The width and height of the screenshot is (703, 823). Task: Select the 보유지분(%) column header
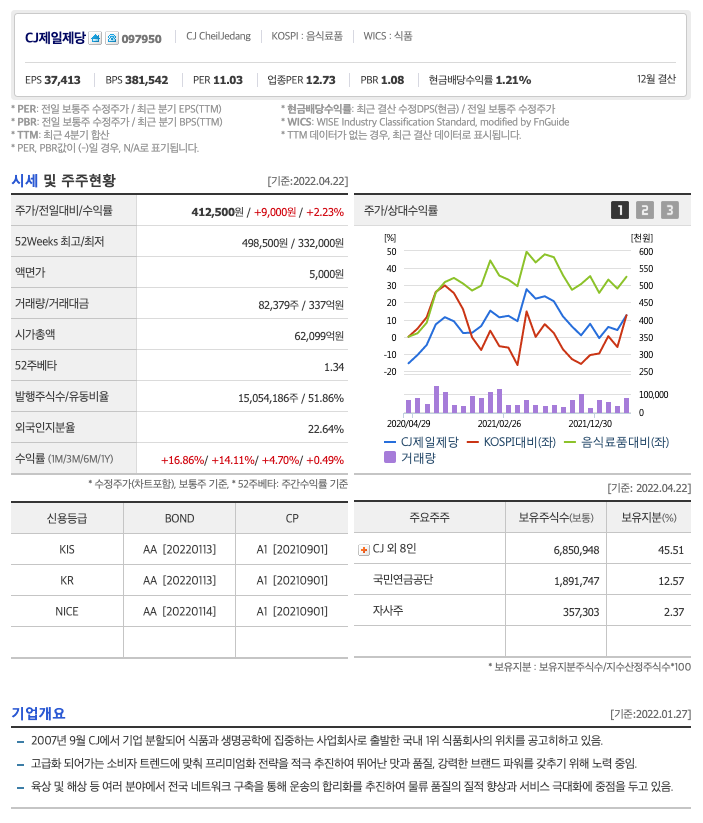(649, 518)
